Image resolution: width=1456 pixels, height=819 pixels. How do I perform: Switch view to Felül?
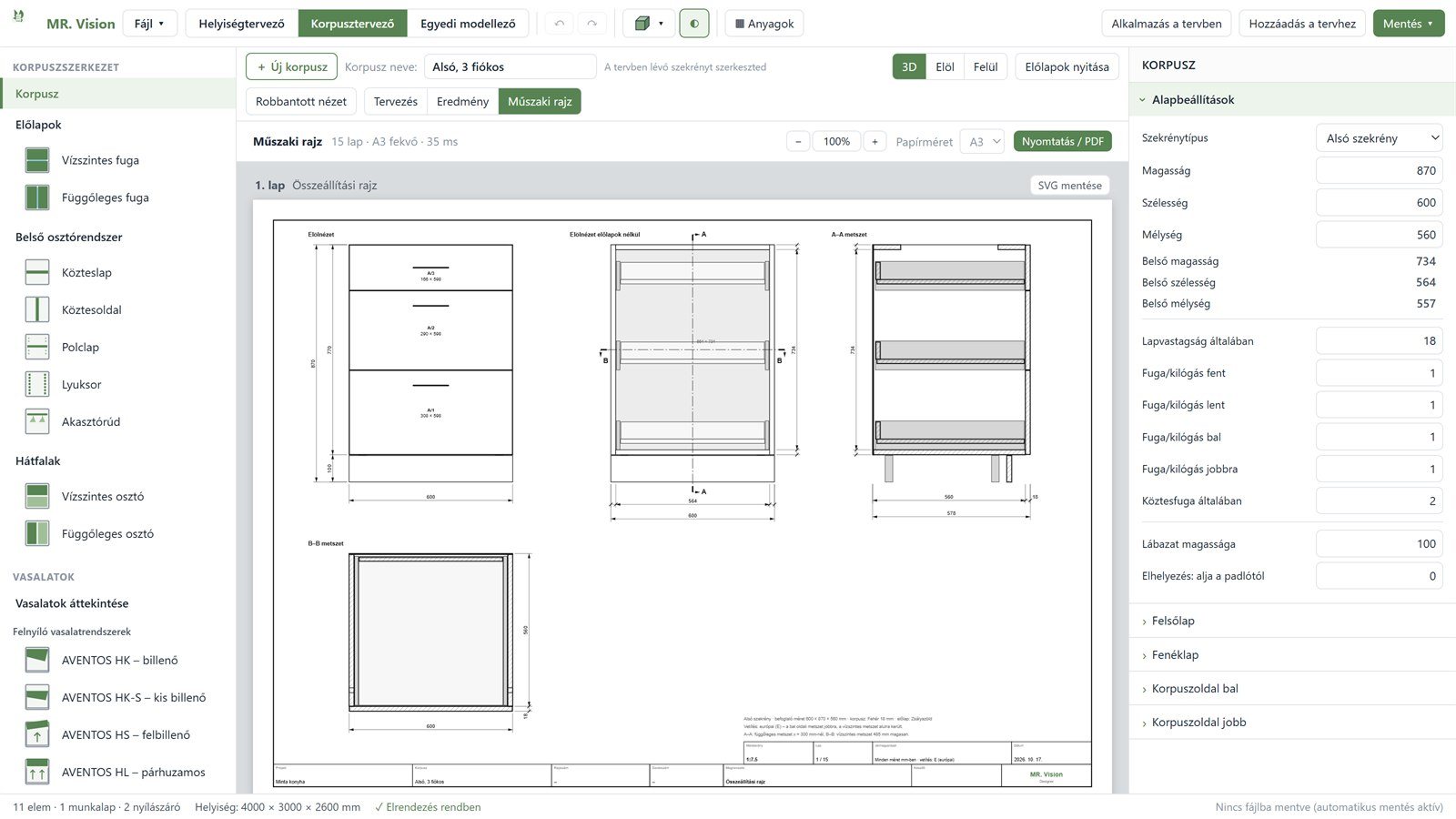986,66
